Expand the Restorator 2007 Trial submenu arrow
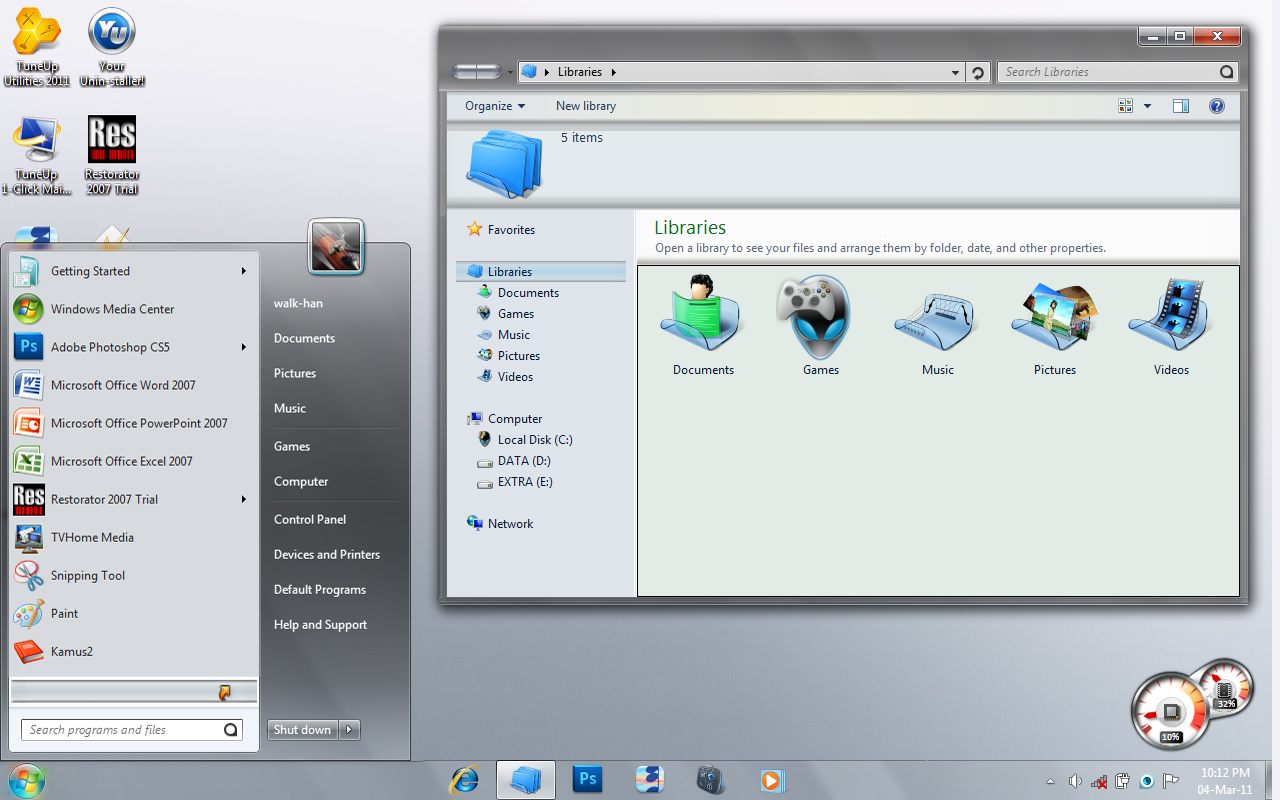 243,499
